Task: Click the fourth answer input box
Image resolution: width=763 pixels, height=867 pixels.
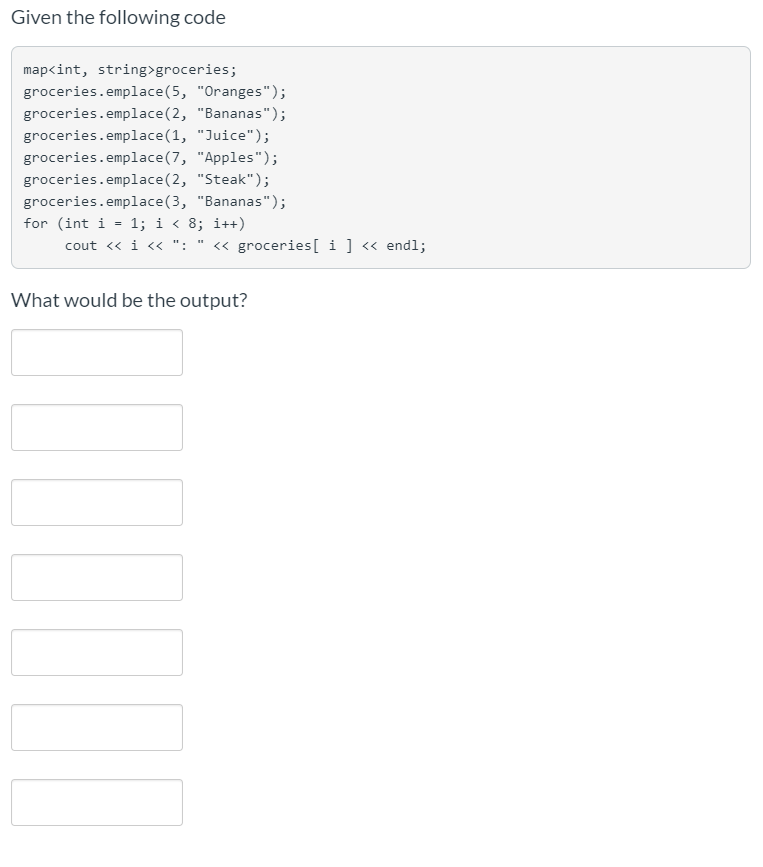Action: [96, 576]
